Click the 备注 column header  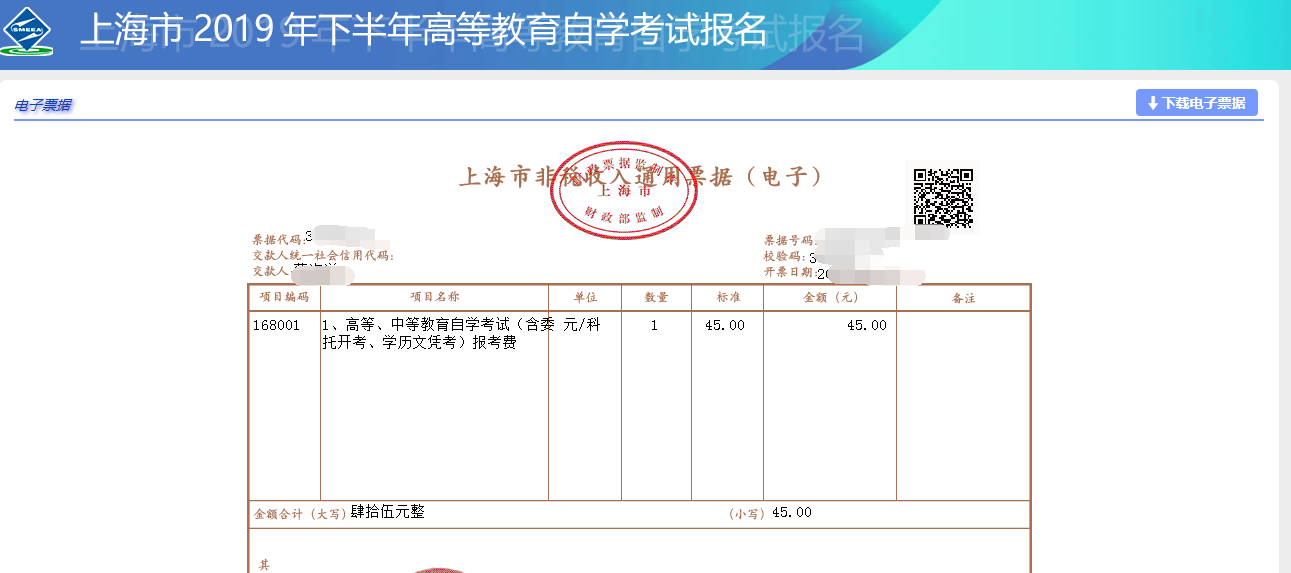click(963, 298)
